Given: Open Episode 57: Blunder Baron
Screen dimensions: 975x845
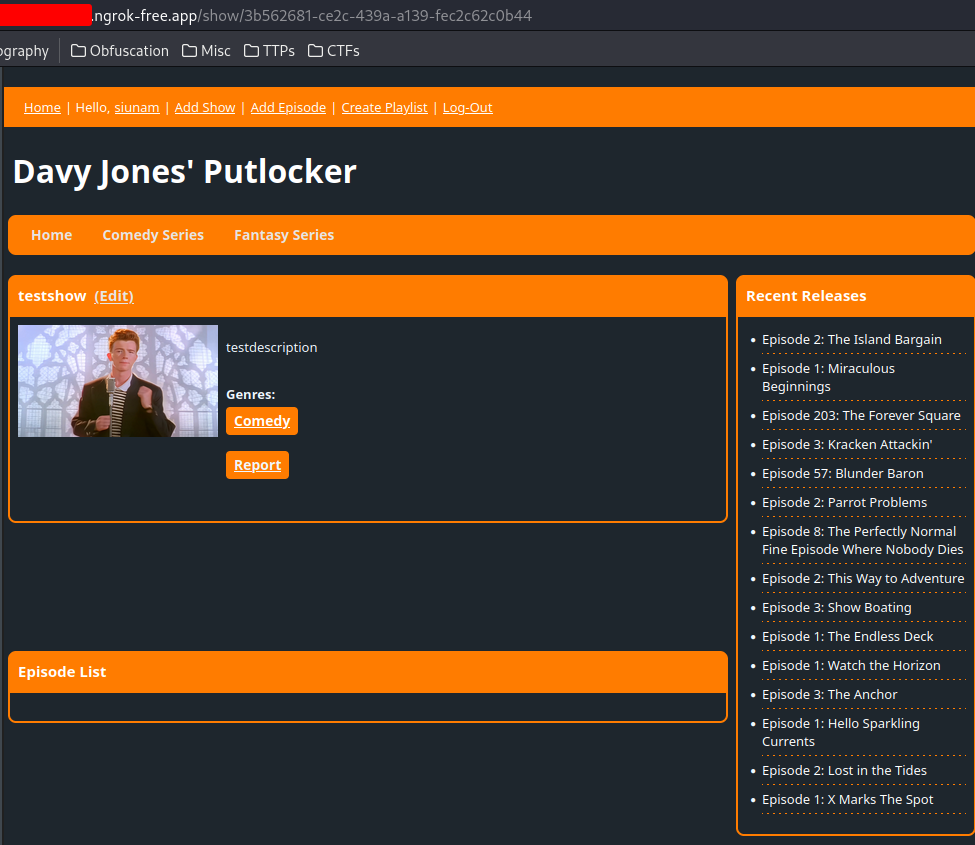Looking at the screenshot, I should coord(843,474).
